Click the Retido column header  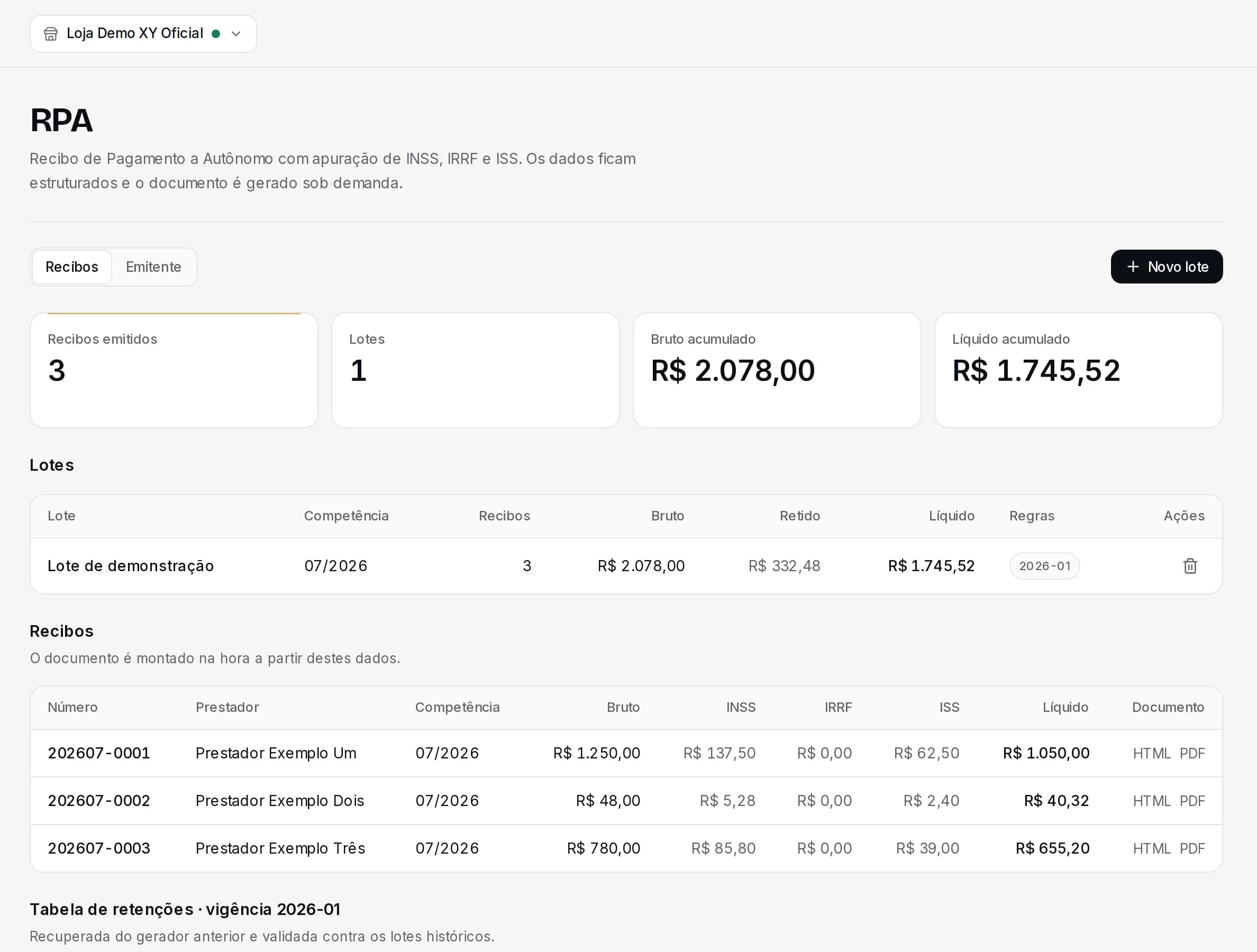[799, 516]
